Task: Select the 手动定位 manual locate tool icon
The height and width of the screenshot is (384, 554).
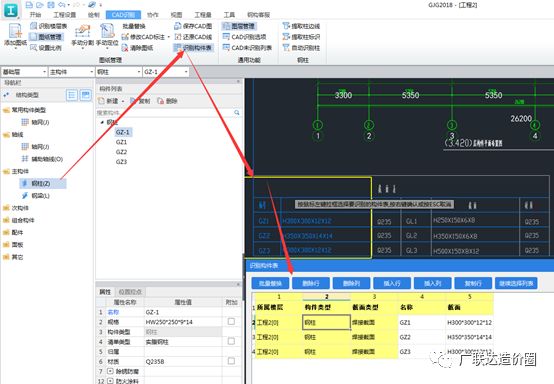Action: [x=107, y=31]
